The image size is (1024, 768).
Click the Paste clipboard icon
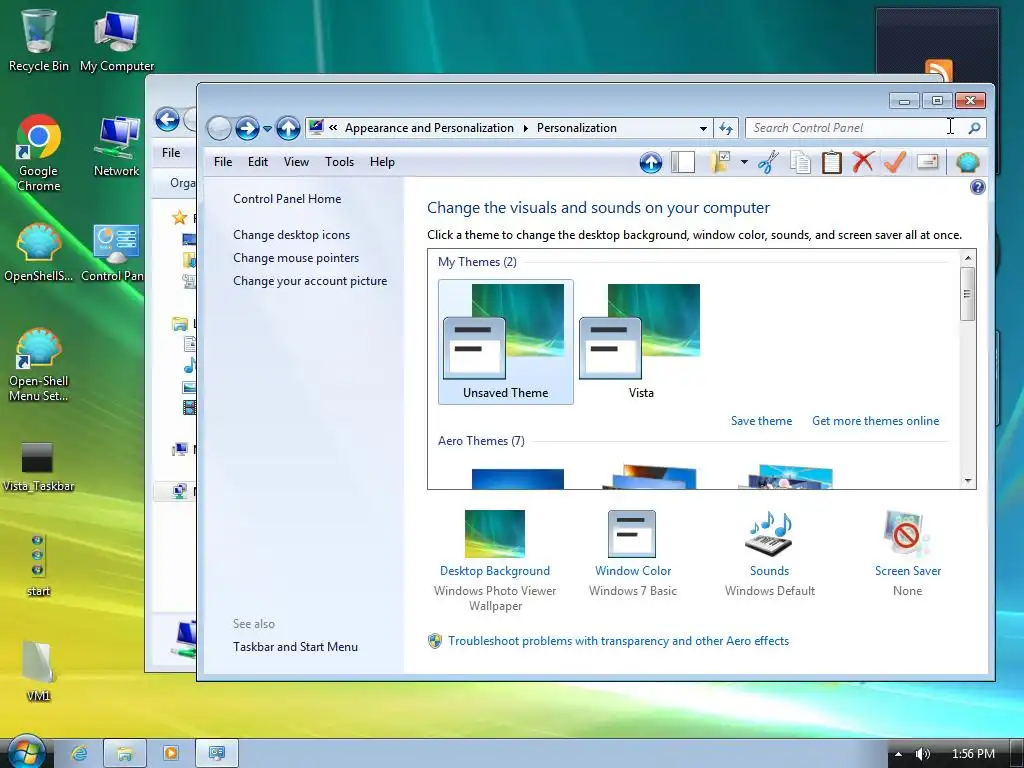point(831,162)
